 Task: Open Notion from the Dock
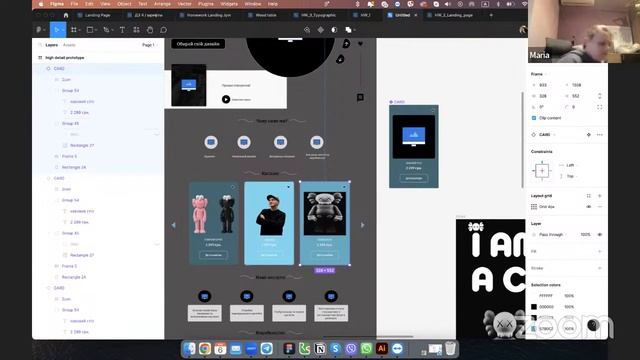coord(320,349)
